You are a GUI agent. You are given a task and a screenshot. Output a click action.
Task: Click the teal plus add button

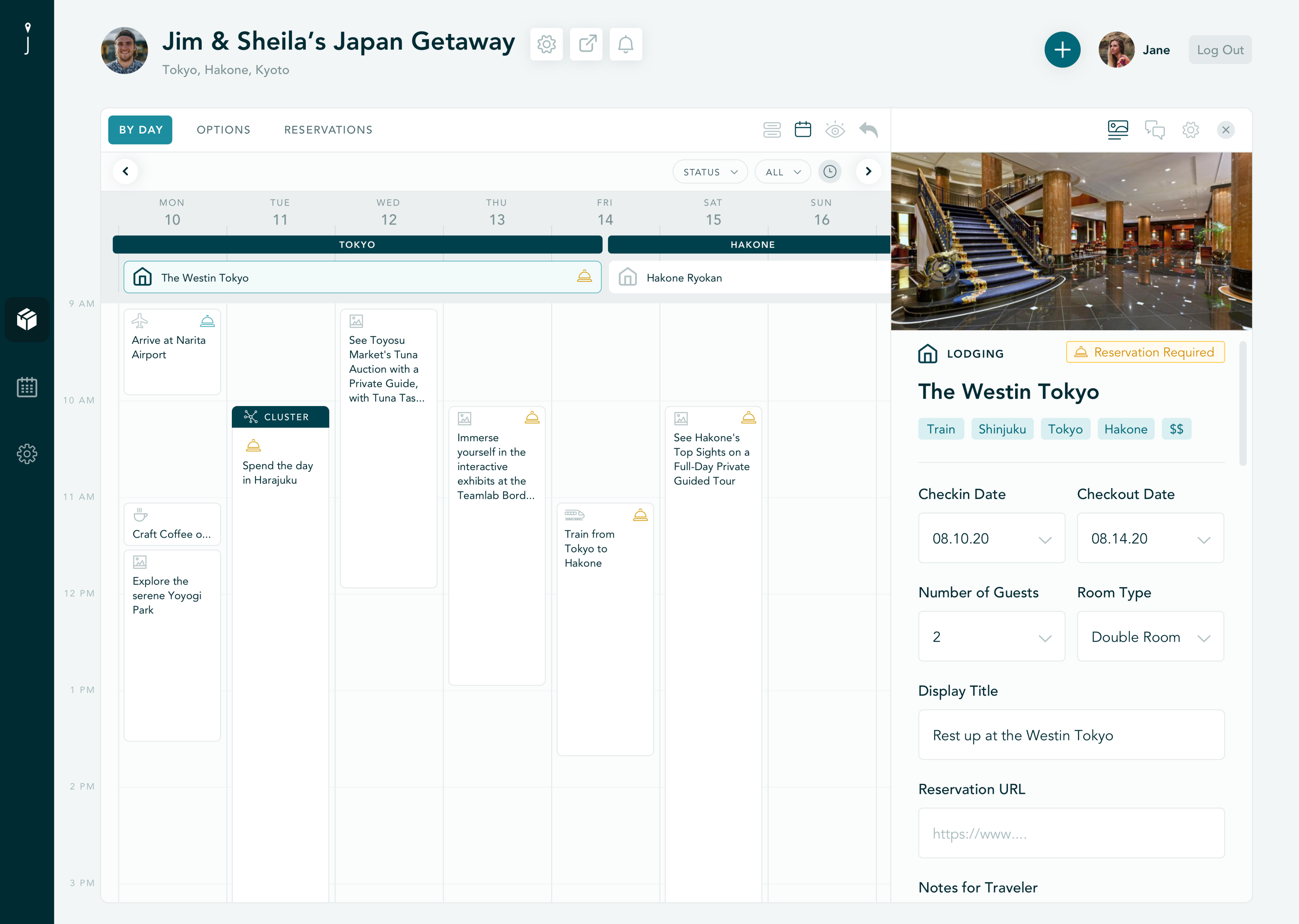tap(1062, 50)
